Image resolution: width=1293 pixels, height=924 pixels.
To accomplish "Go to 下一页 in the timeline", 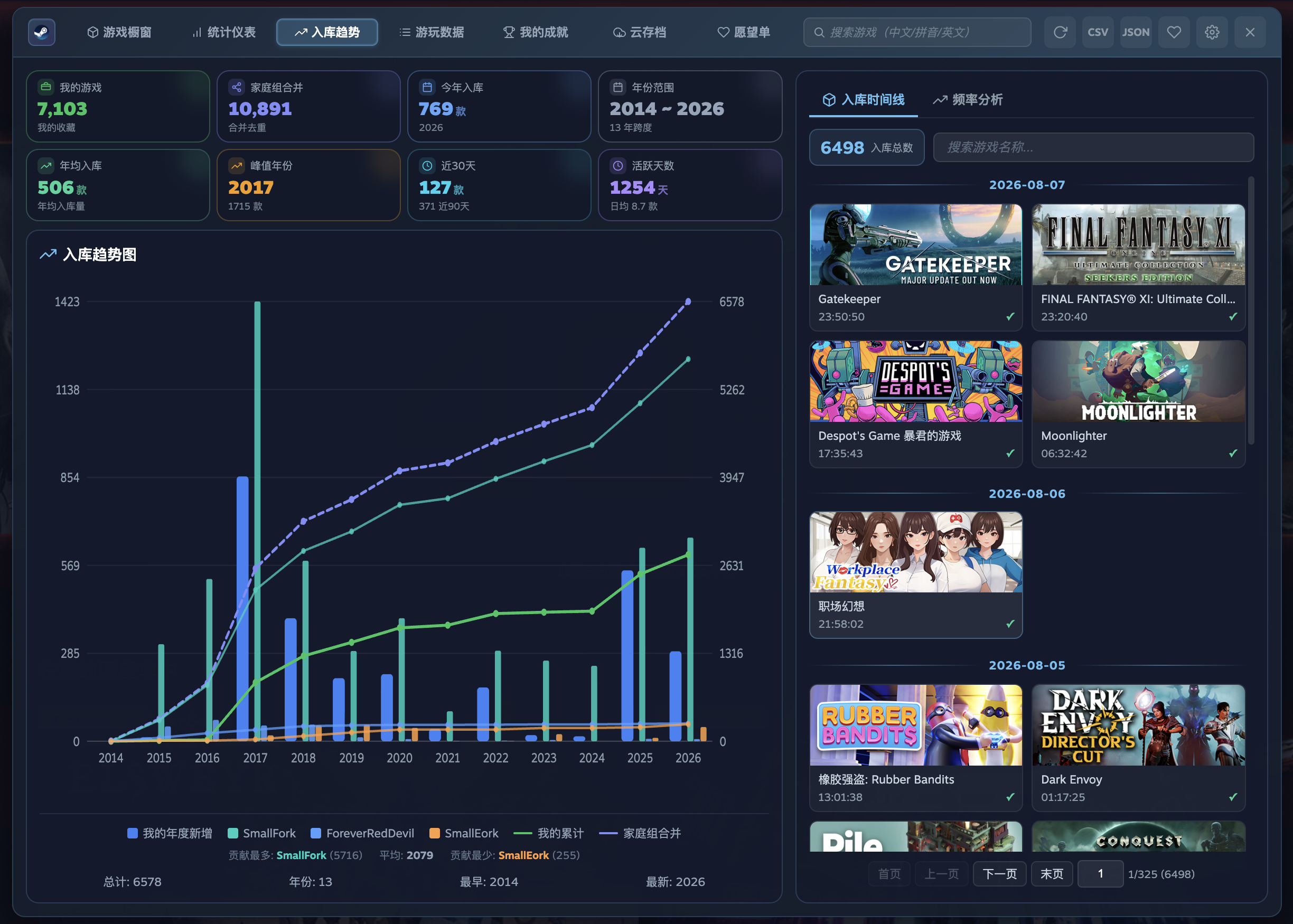I will point(1000,874).
